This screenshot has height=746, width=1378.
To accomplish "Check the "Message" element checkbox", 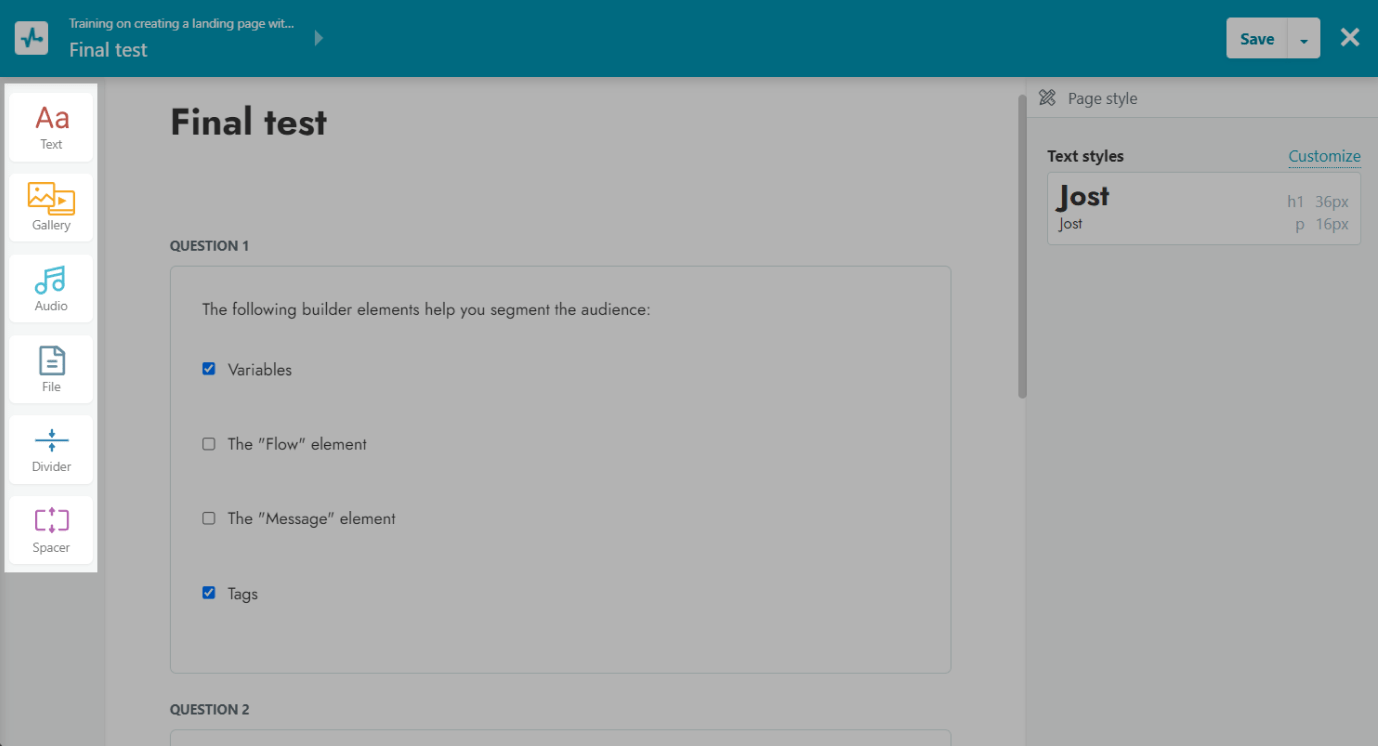I will tap(209, 518).
